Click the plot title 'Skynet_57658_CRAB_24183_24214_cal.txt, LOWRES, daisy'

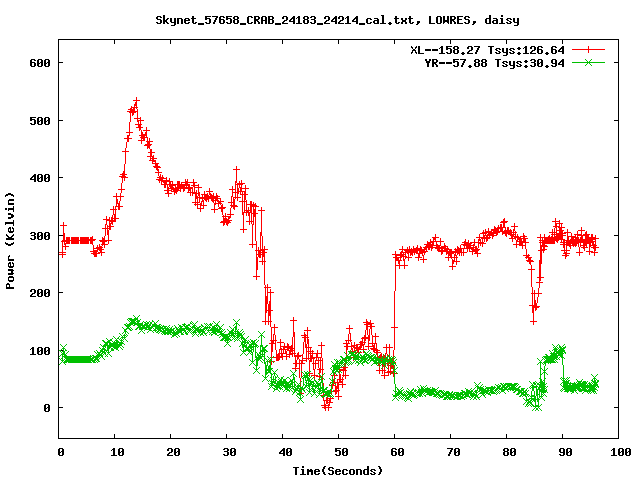click(x=337, y=20)
